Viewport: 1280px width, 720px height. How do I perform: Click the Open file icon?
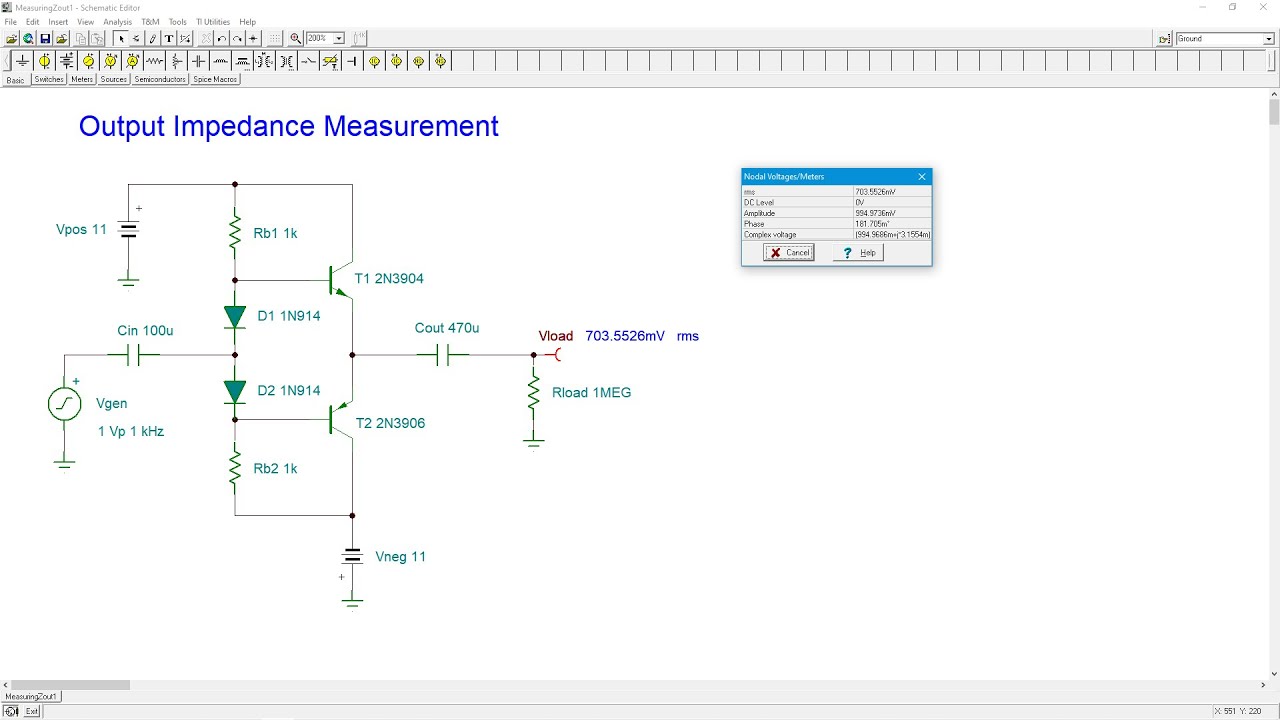point(11,38)
